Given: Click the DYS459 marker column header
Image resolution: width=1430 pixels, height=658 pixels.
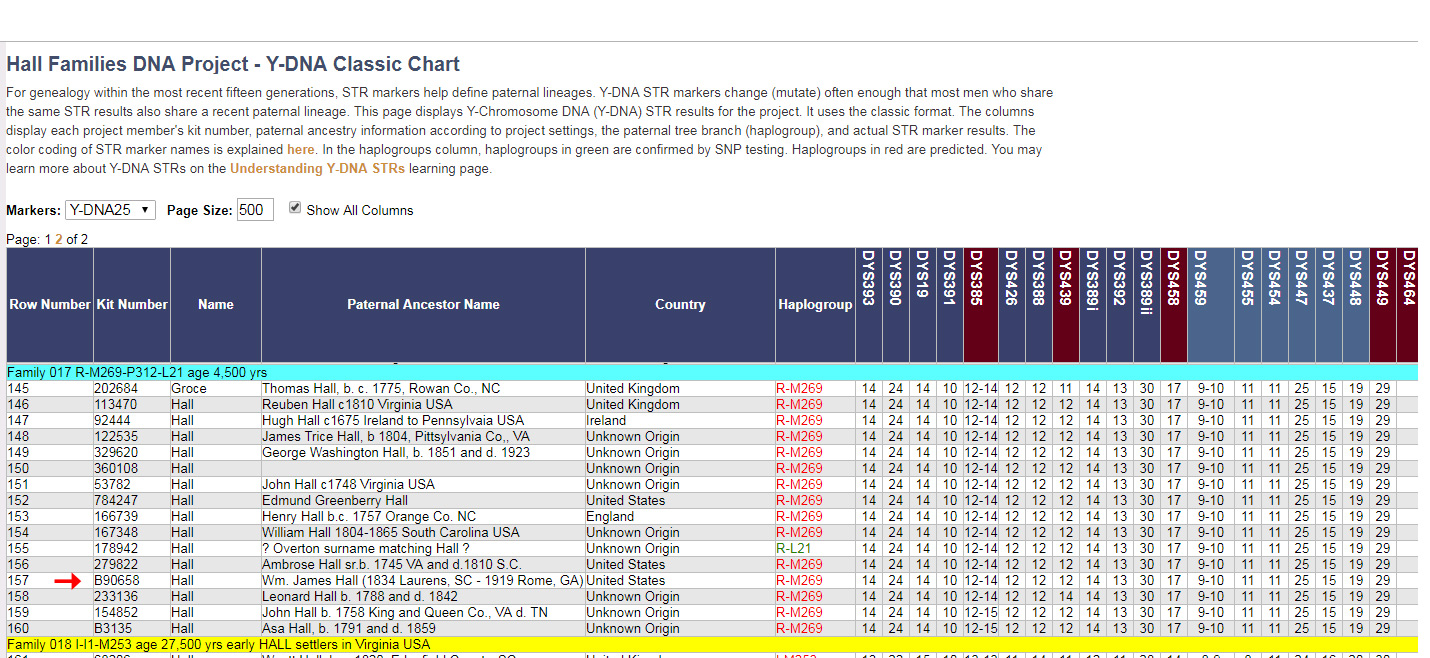Looking at the screenshot, I should 1211,305.
